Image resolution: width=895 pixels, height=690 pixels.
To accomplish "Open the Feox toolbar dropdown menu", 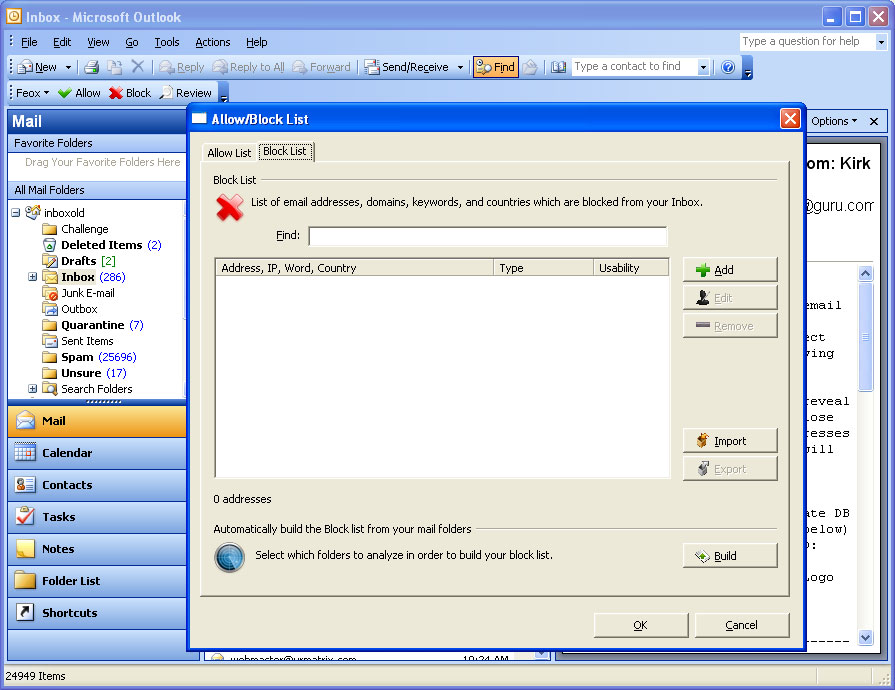I will click(x=32, y=93).
